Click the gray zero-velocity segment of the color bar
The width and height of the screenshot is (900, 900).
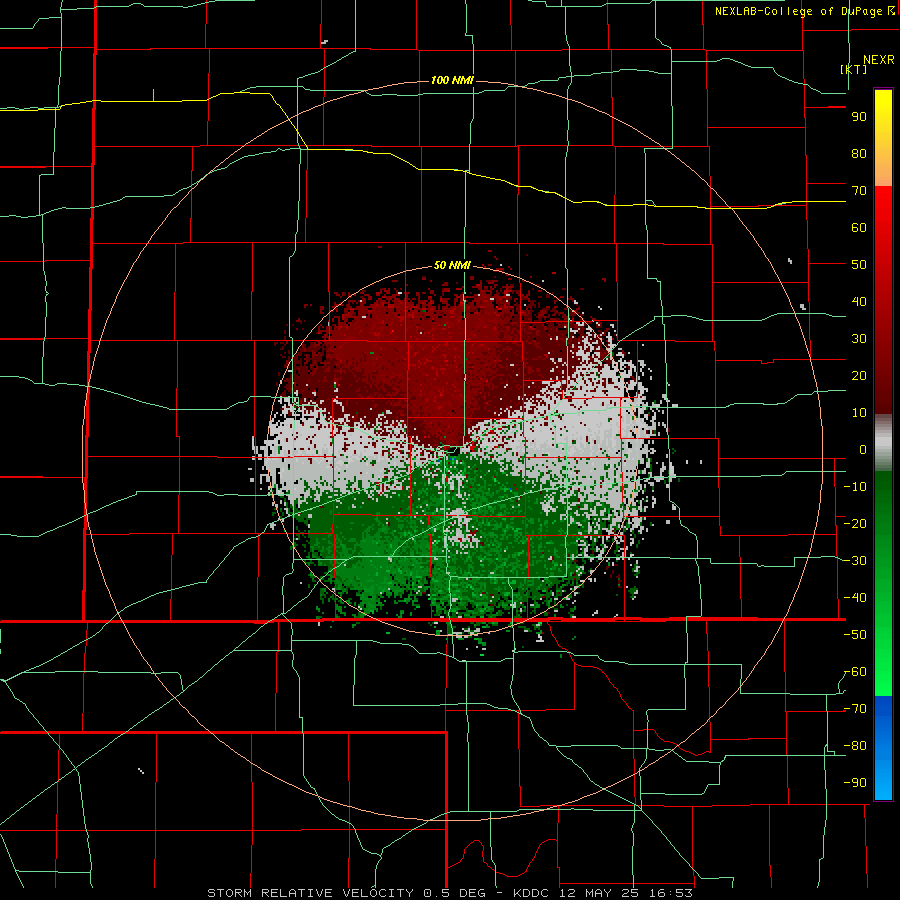pyautogui.click(x=883, y=443)
